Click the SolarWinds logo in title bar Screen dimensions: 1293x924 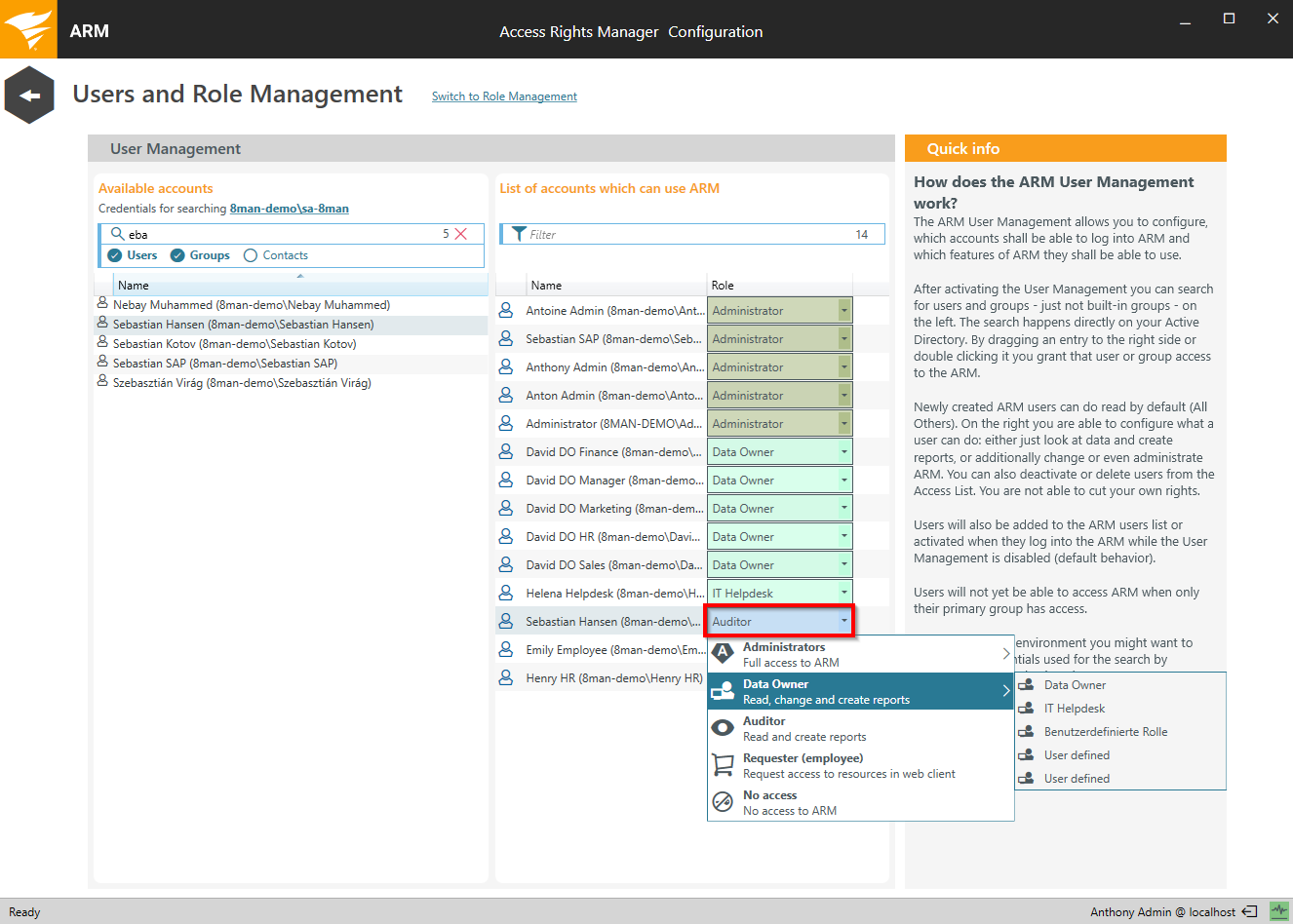pyautogui.click(x=28, y=29)
